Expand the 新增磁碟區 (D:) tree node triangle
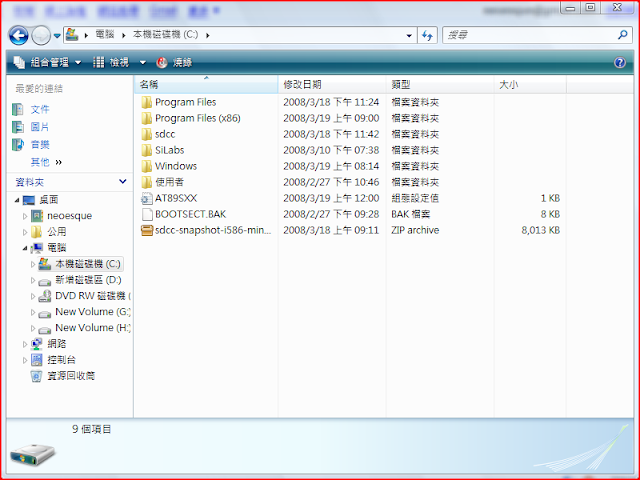640x480 pixels. pos(33,280)
